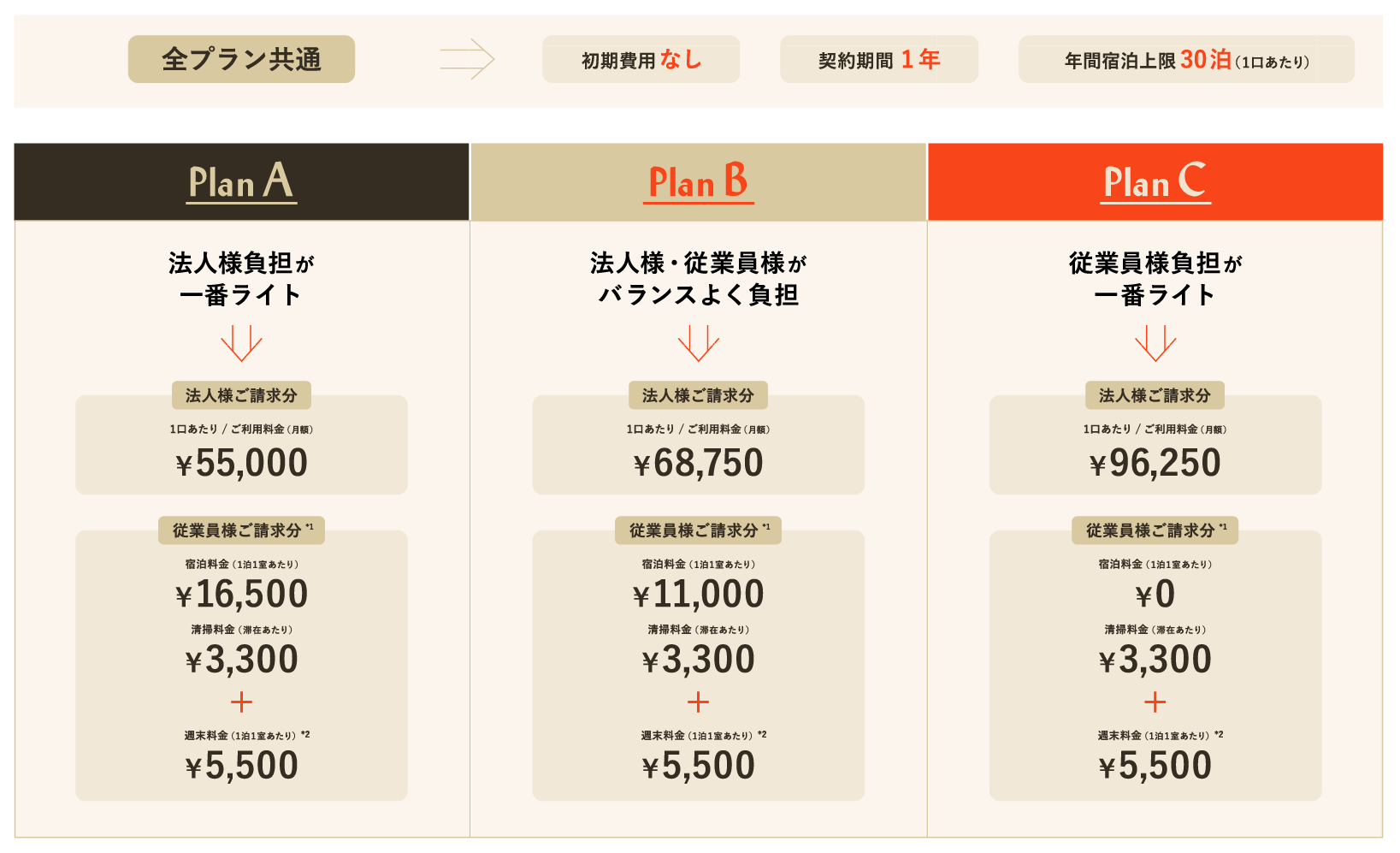1400x853 pixels.
Task: Click the down arrow under Plan C description
Action: pyautogui.click(x=1155, y=343)
